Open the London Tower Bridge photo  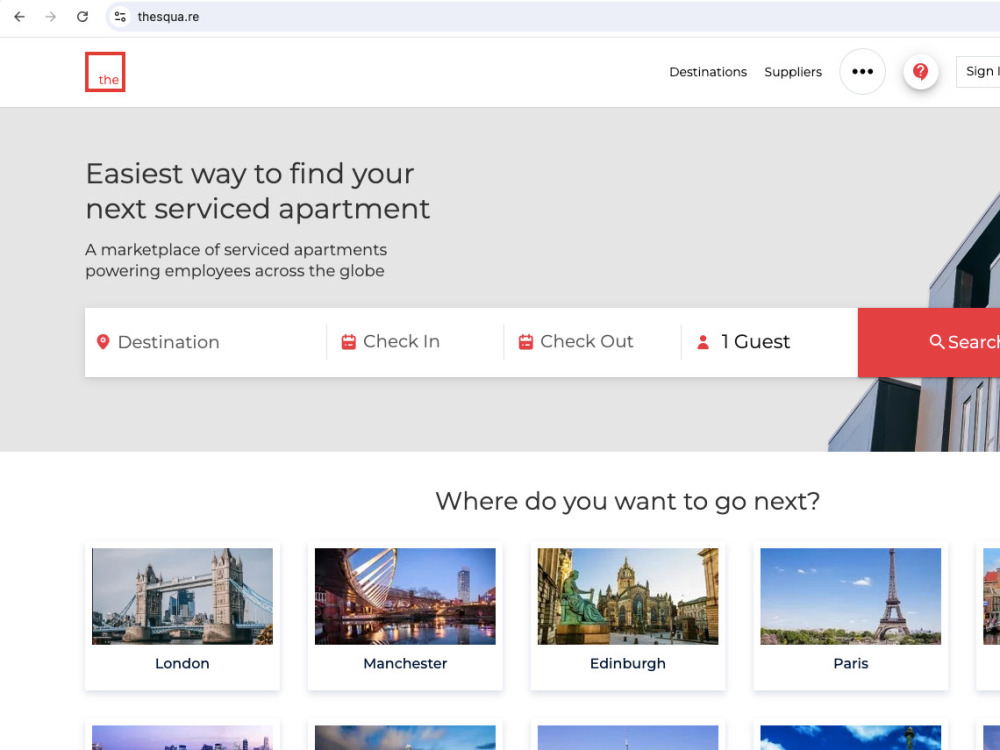tap(182, 596)
